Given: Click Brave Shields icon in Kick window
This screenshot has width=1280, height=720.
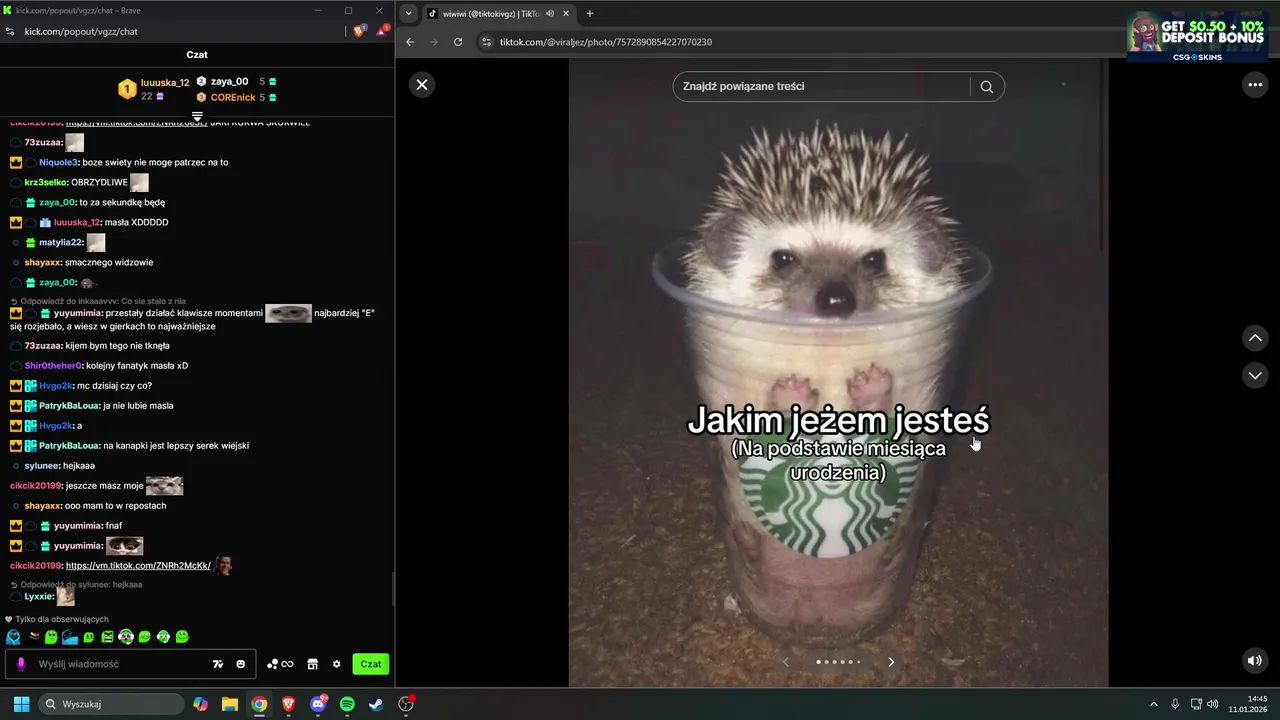Looking at the screenshot, I should click(359, 31).
